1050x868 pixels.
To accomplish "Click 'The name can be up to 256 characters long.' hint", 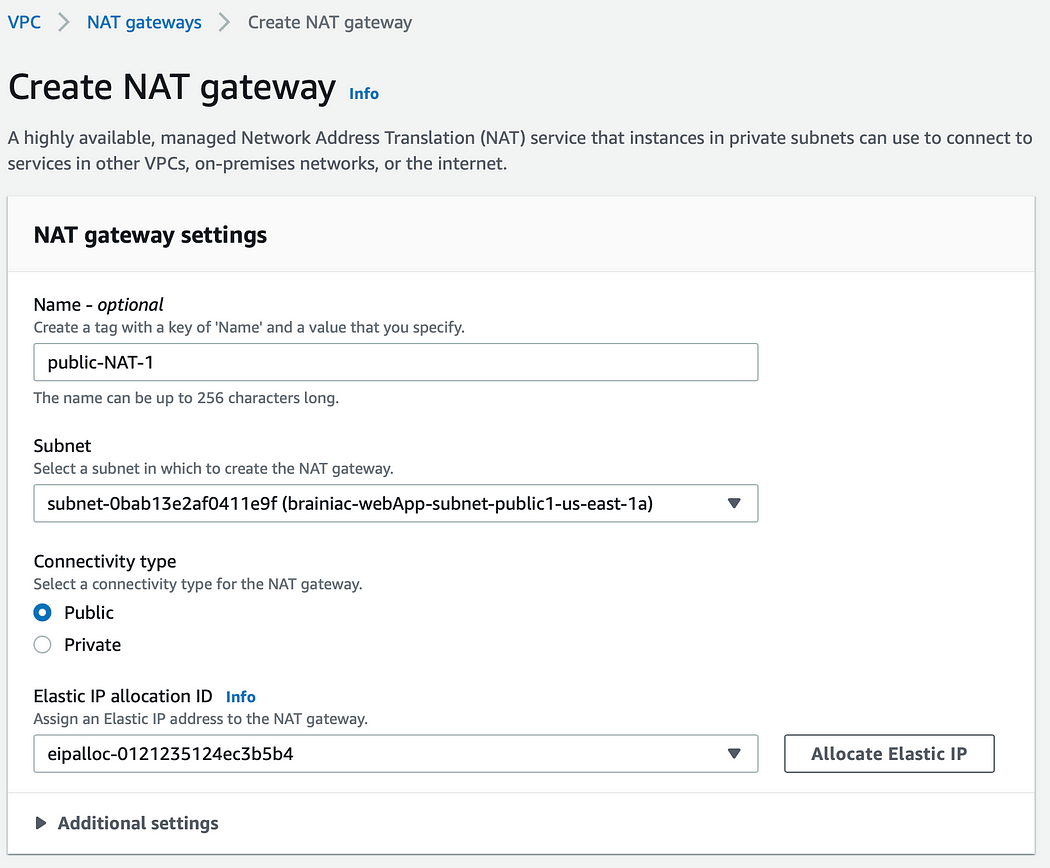I will [x=186, y=398].
